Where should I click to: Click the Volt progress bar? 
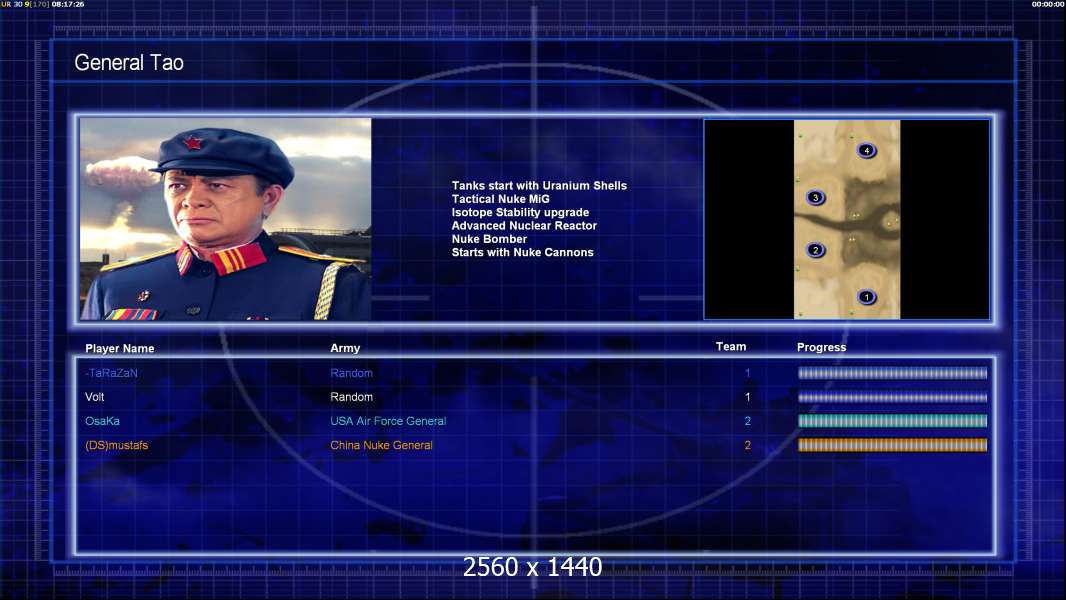(892, 397)
